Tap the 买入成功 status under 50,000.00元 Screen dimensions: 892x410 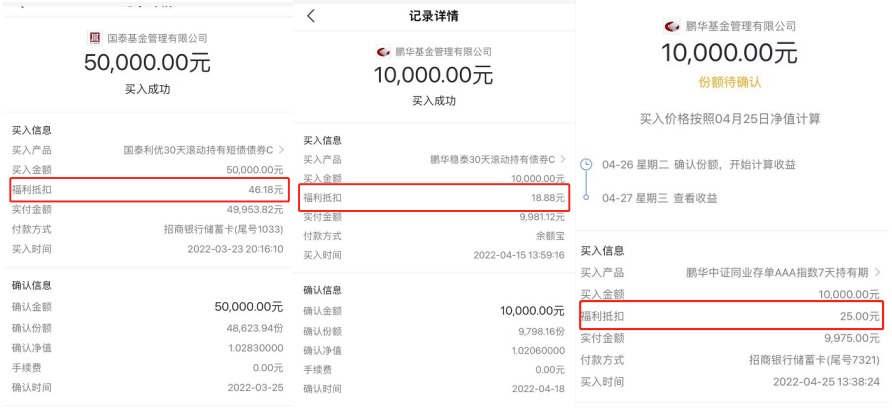point(147,89)
